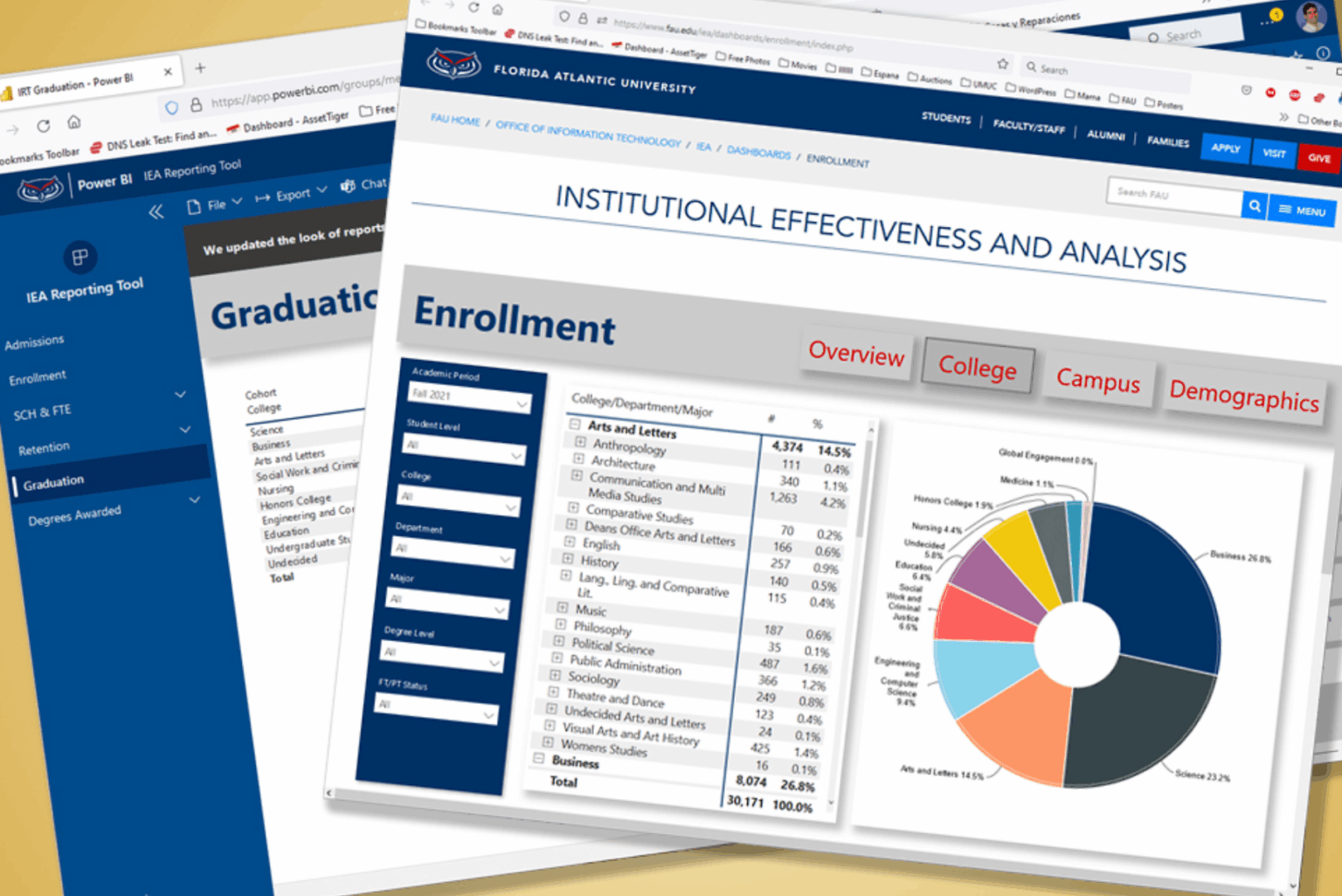Image resolution: width=1342 pixels, height=896 pixels.
Task: Reload the FAU enrollment browser page
Action: coord(474,7)
